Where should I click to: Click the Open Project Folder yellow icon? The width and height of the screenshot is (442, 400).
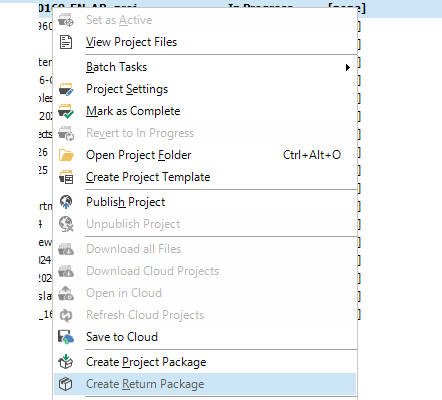pyautogui.click(x=66, y=155)
